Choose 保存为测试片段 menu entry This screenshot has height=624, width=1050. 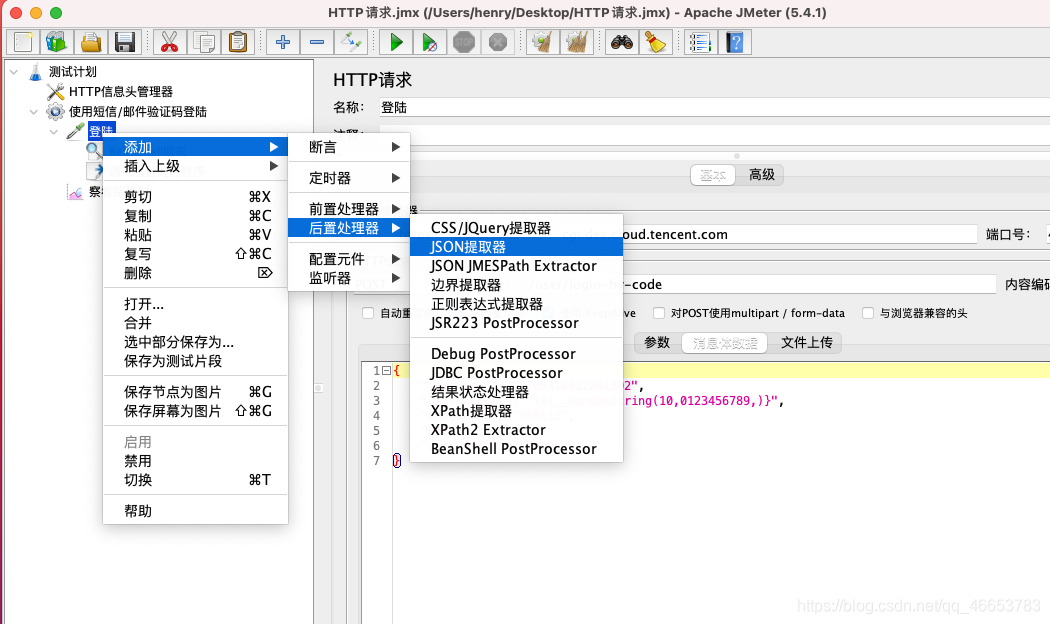(x=196, y=361)
